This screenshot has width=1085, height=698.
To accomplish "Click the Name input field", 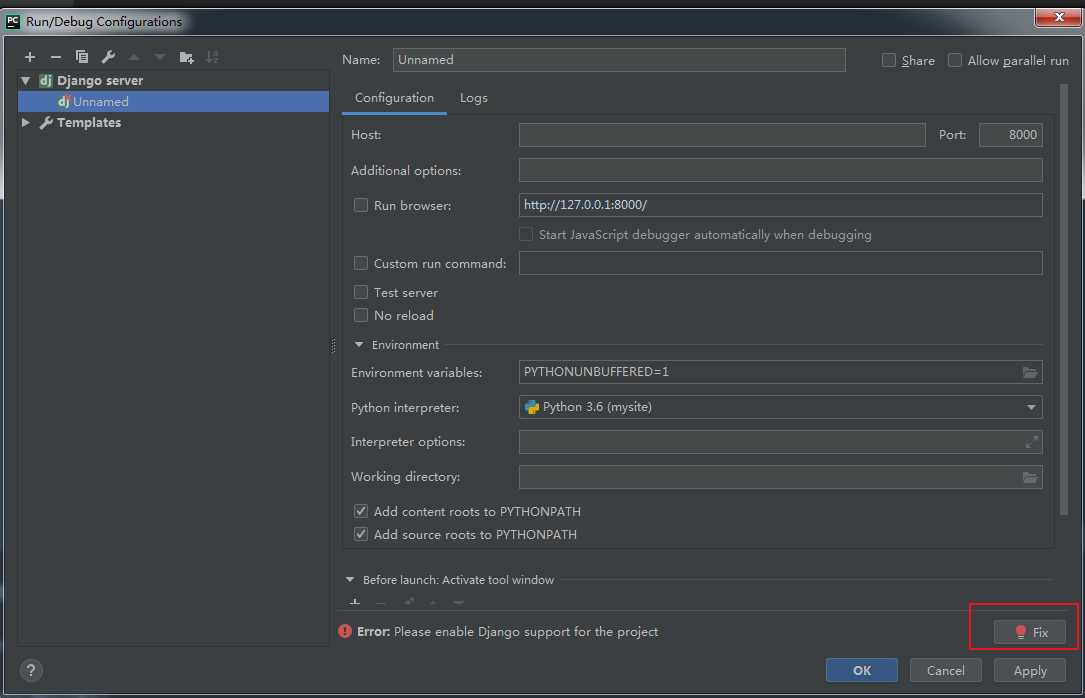I will pos(619,59).
